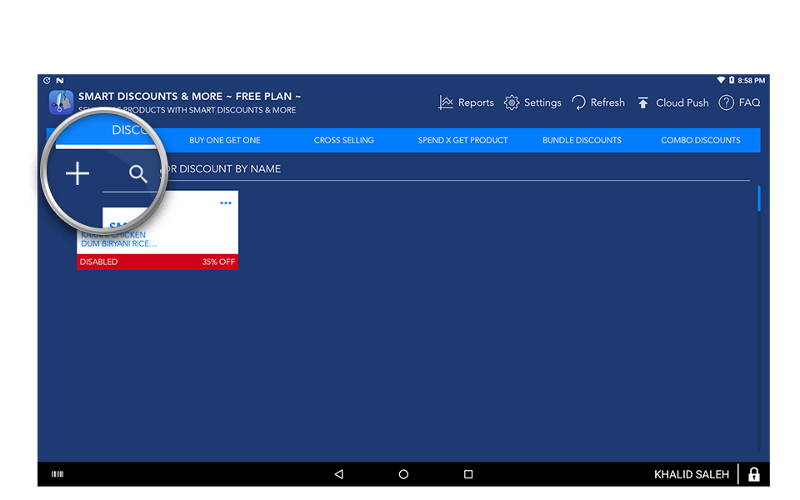
Task: Click the Smart Discounts app logo
Action: [x=61, y=102]
